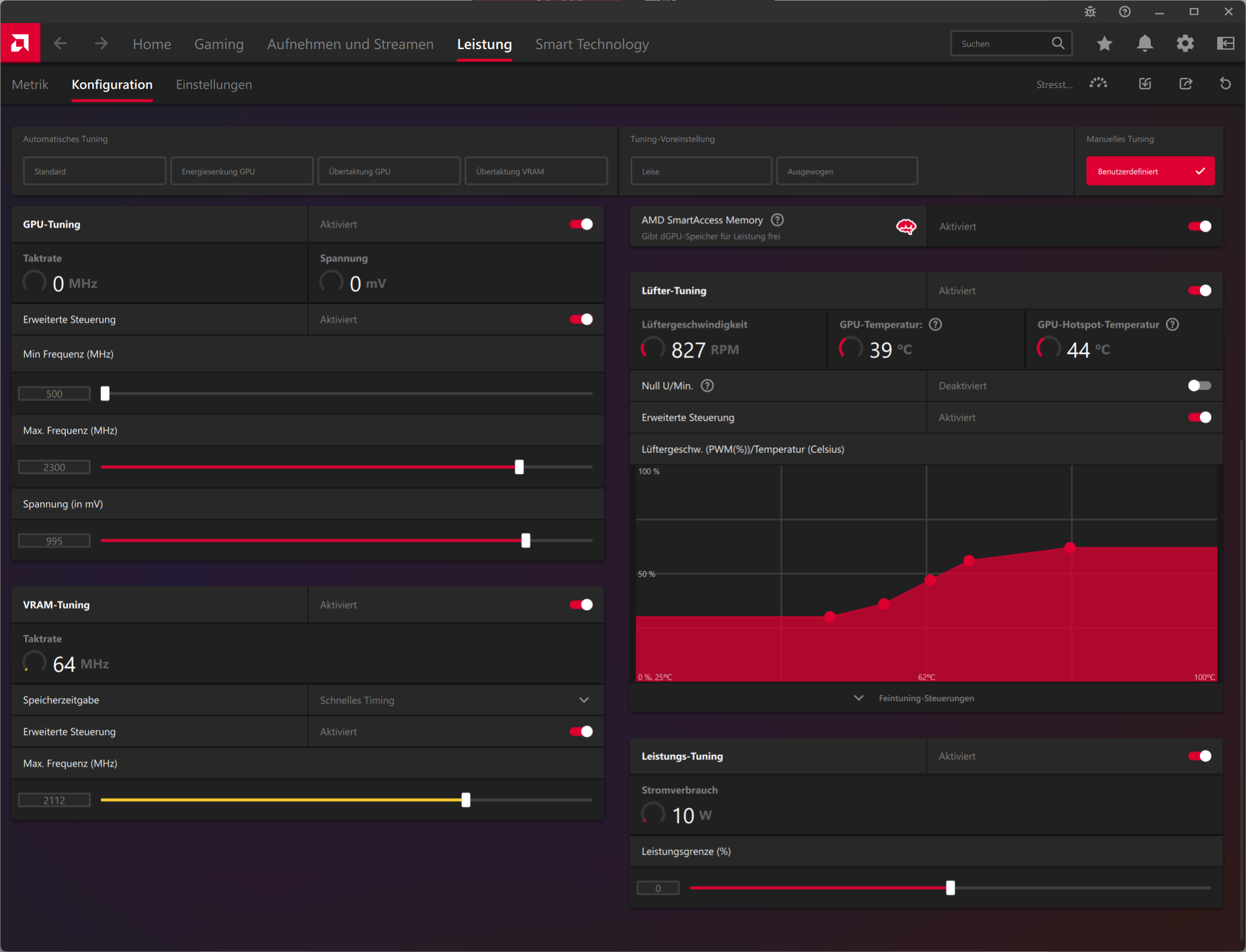This screenshot has height=952, width=1246.
Task: Select the Übertaktung GPU preset
Action: coord(389,171)
